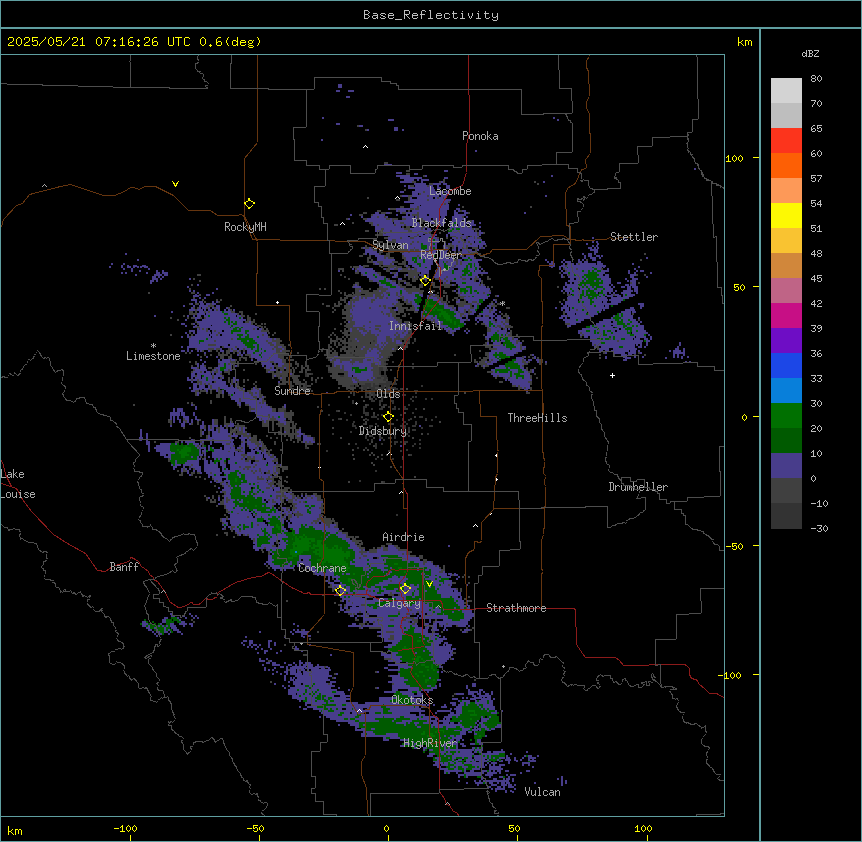Click the yellow marker between Olds and Didsbury
Viewport: 862px width, 842px height.
pos(388,417)
